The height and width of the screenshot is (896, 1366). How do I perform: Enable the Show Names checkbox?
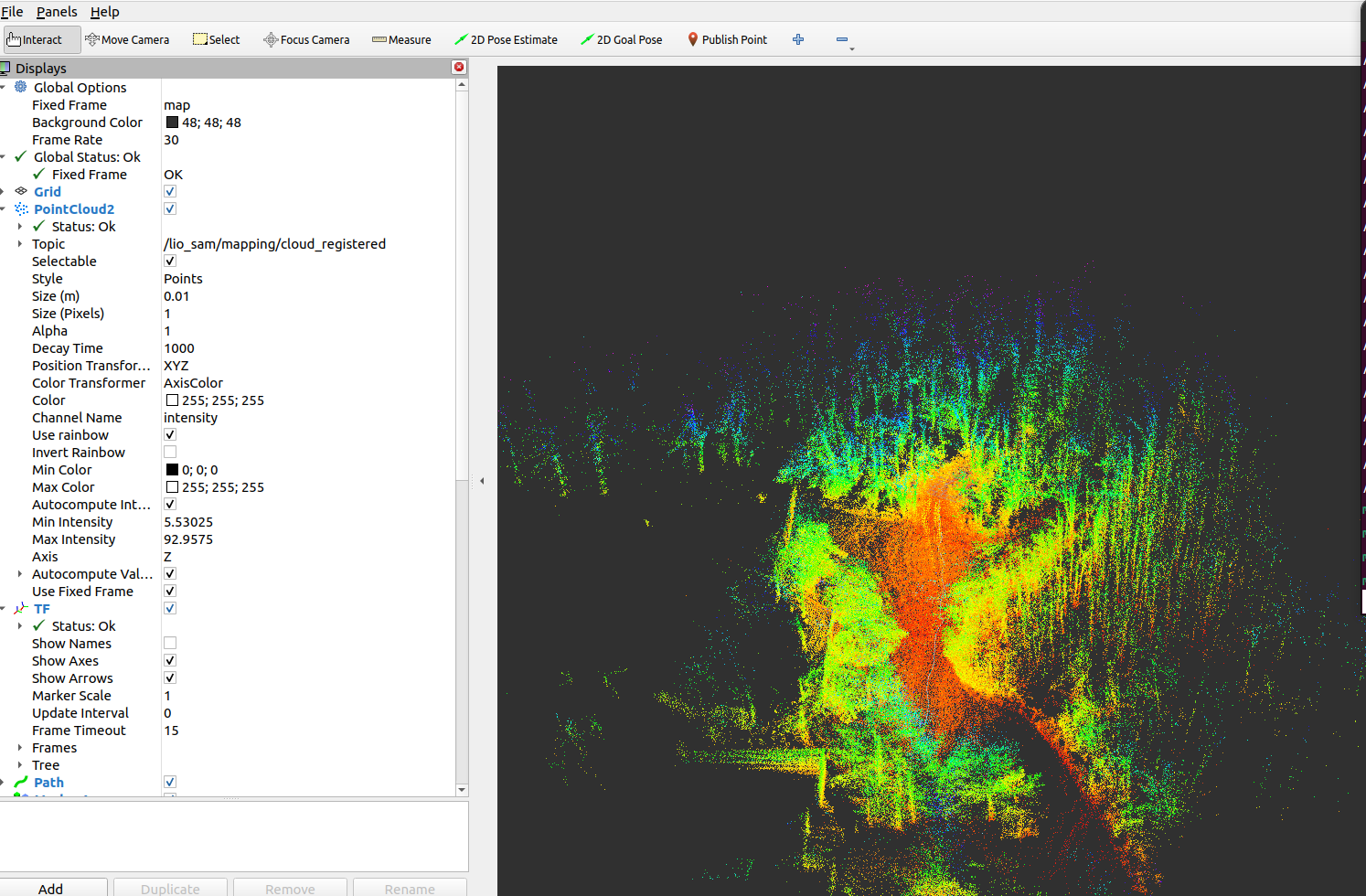[170, 643]
